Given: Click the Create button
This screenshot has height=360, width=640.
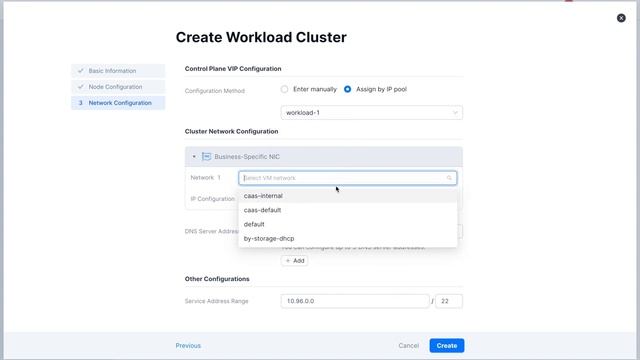Looking at the screenshot, I should [447, 346].
